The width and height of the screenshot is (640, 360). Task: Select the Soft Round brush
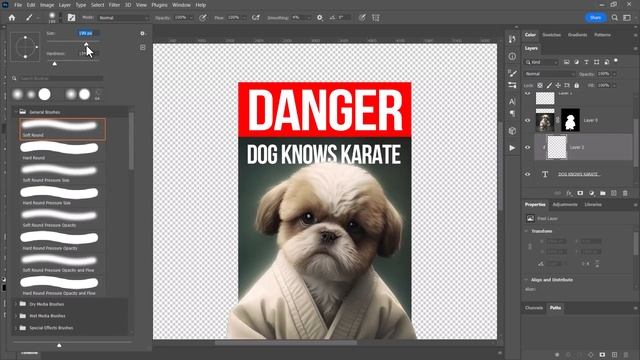[x=62, y=129]
